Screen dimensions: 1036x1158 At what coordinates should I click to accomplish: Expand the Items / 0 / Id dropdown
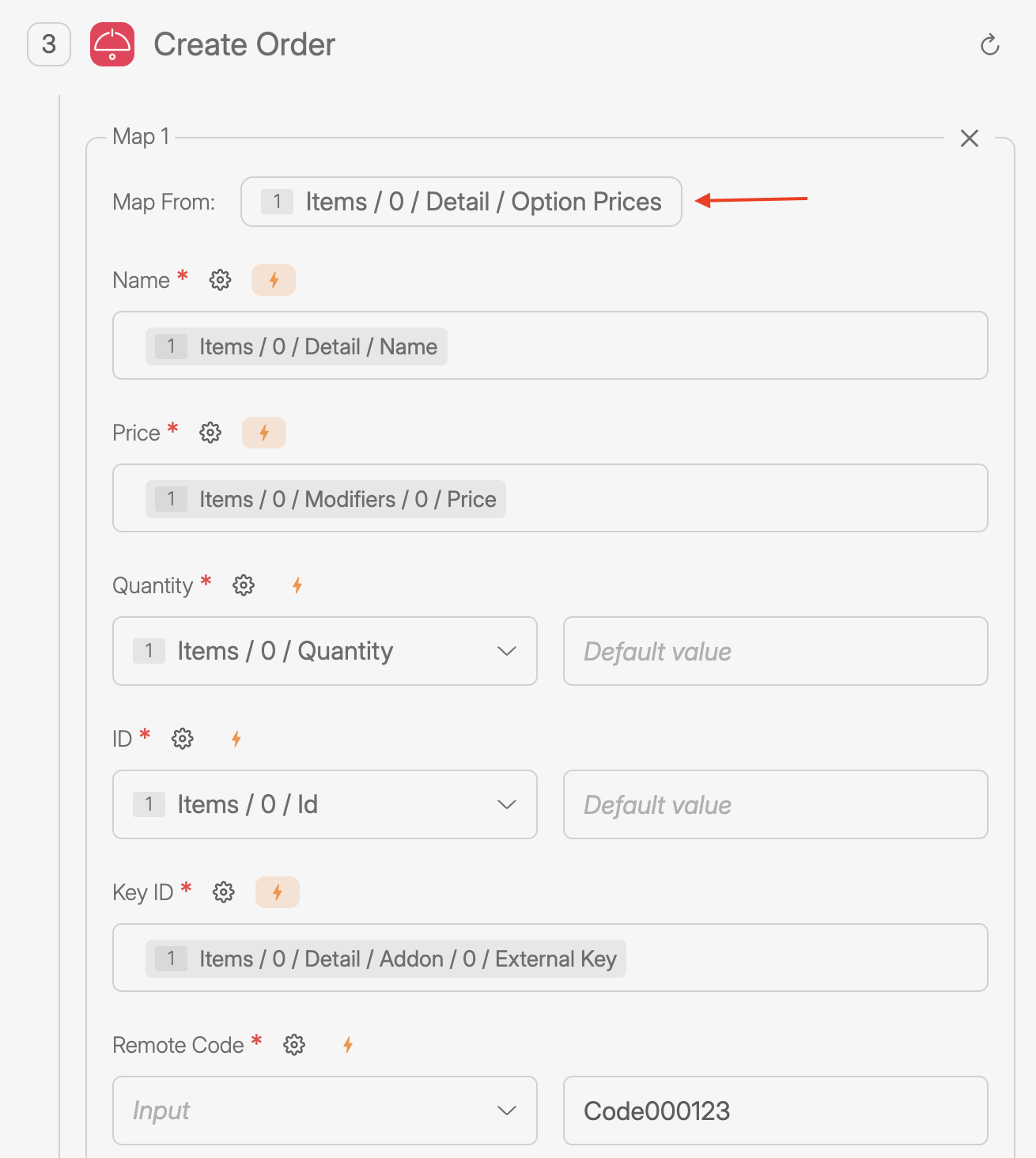(x=325, y=804)
